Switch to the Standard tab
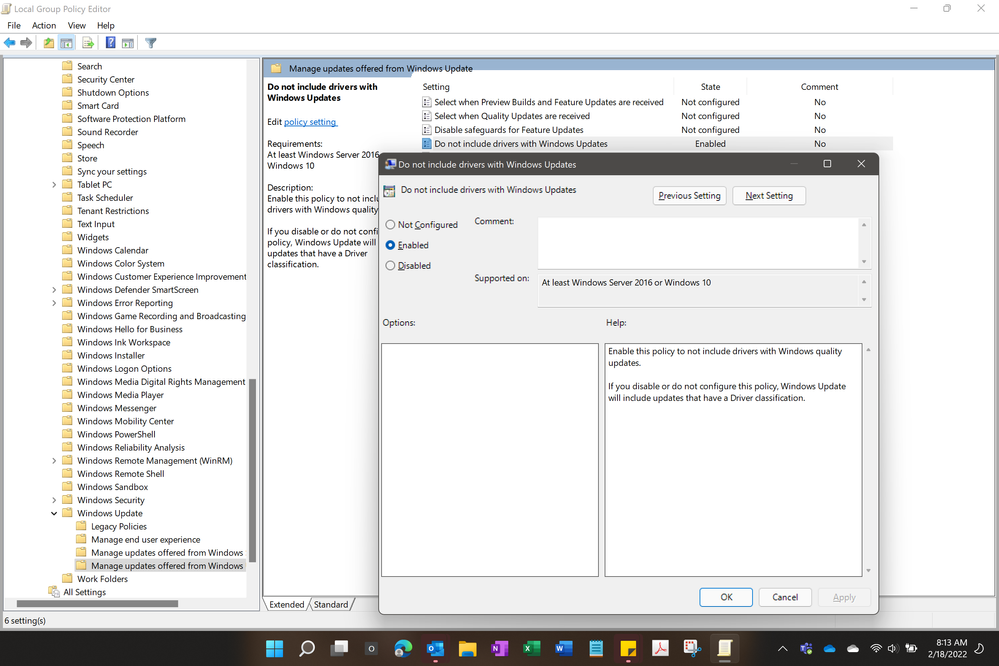 point(331,604)
